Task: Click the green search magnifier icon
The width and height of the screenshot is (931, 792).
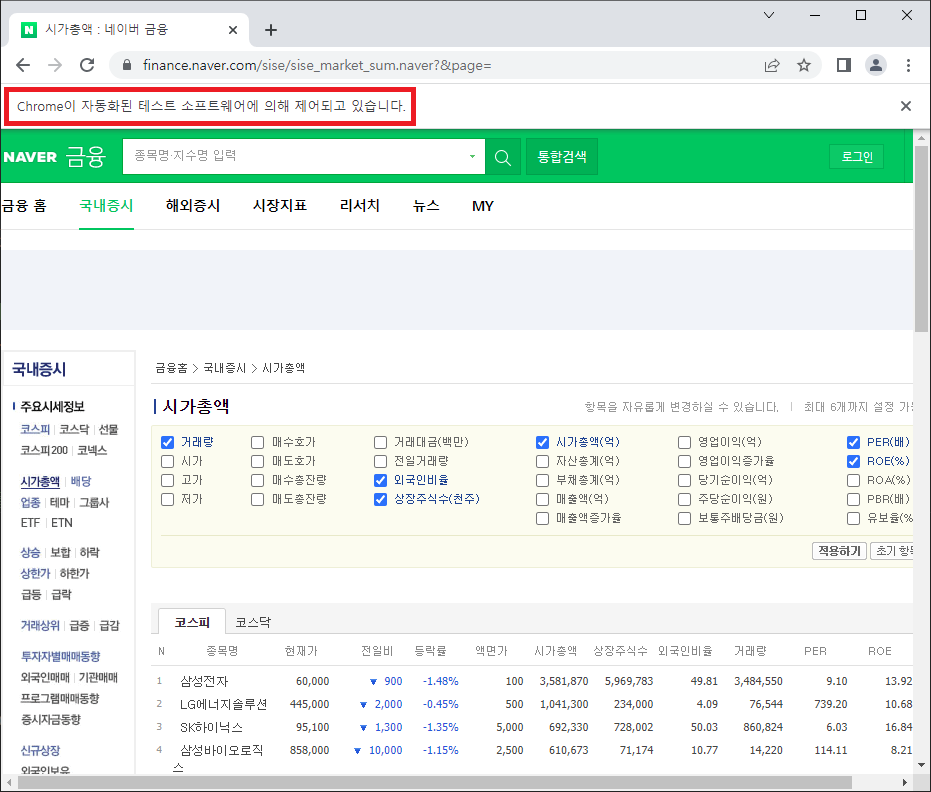Action: 503,157
